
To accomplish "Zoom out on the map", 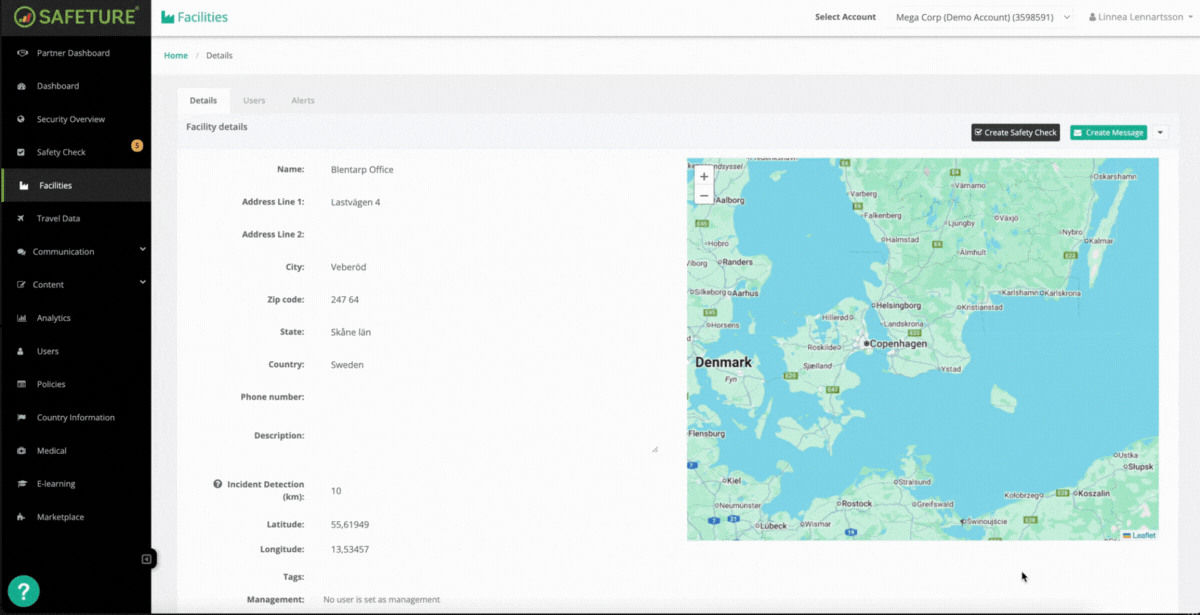I will pos(704,195).
